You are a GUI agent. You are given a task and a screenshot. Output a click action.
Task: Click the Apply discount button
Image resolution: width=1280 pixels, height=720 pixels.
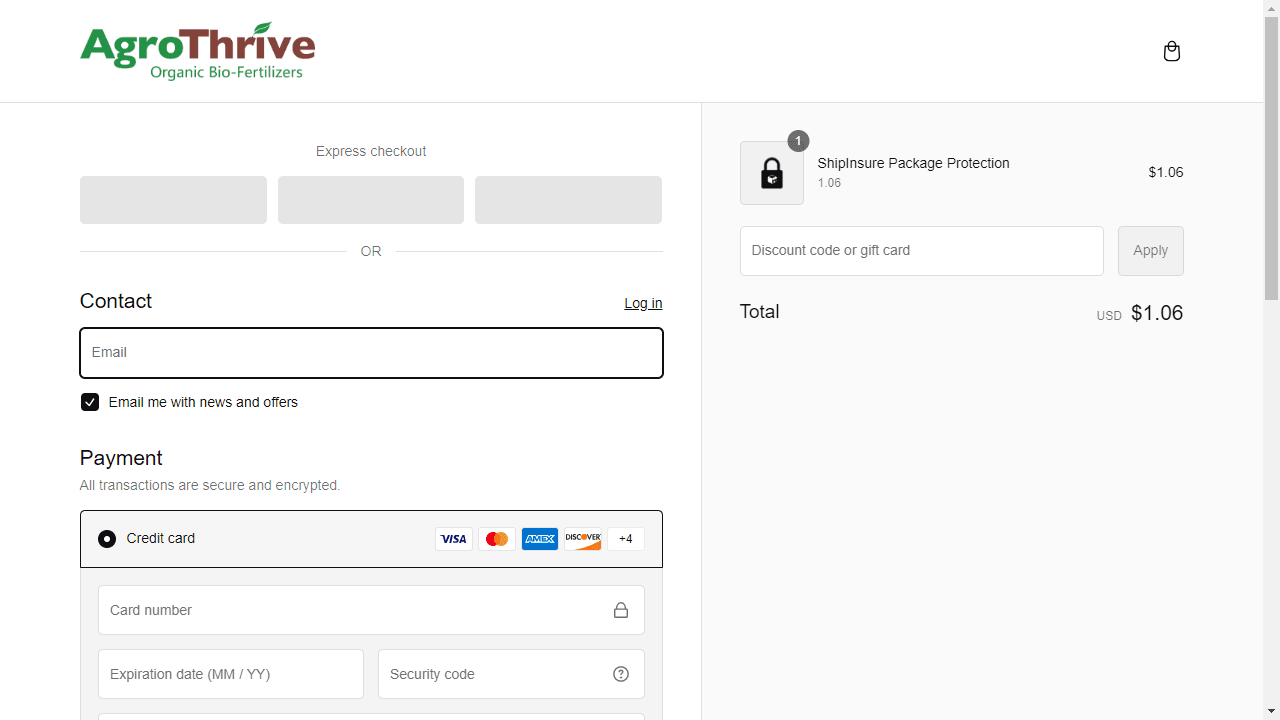[x=1151, y=251]
